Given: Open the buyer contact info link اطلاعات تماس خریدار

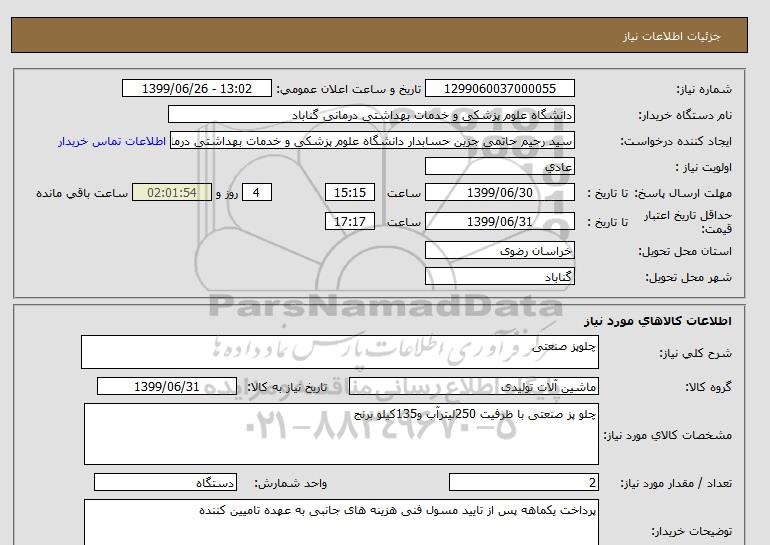Looking at the screenshot, I should point(111,141).
